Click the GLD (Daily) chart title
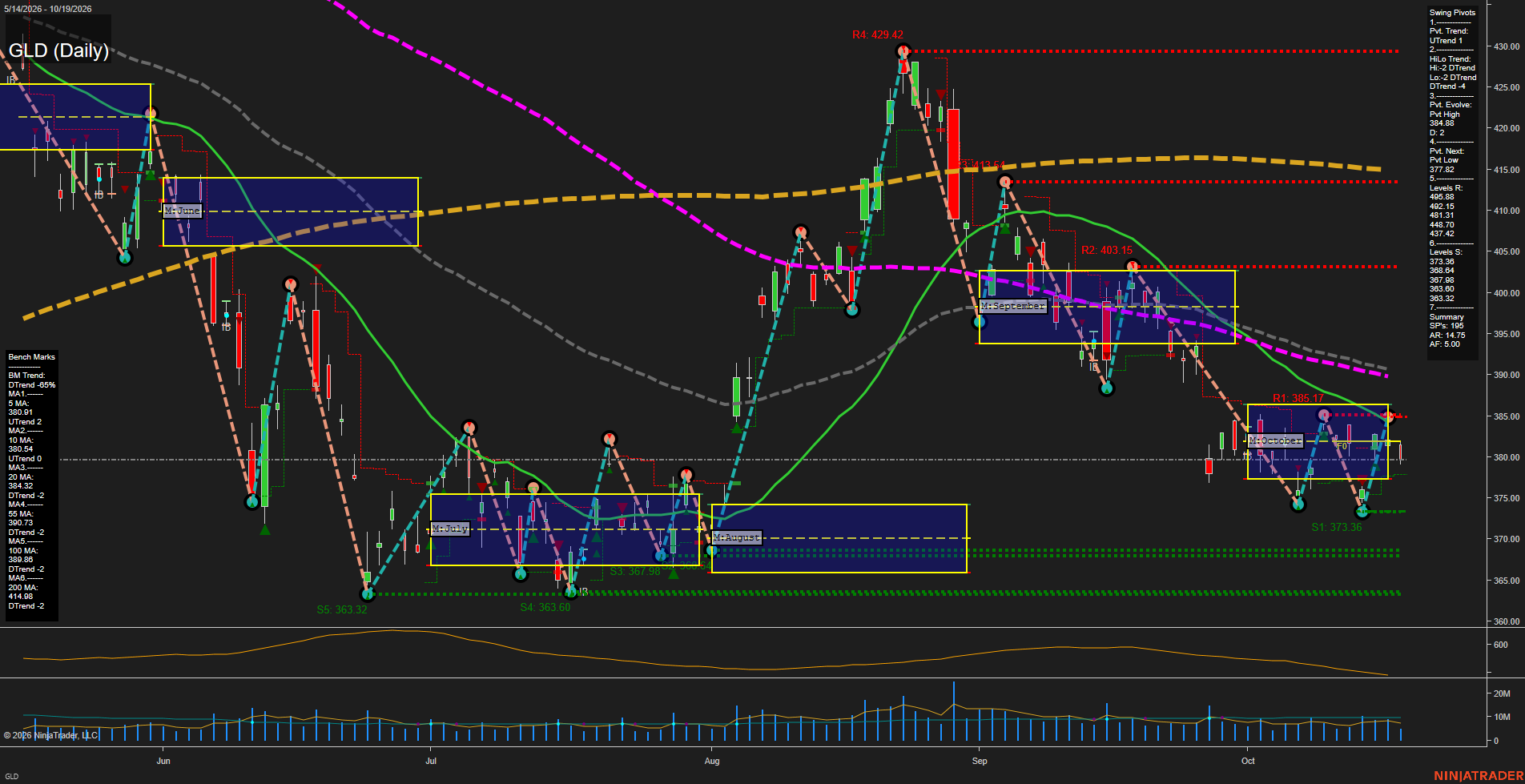This screenshot has width=1525, height=784. (58, 50)
